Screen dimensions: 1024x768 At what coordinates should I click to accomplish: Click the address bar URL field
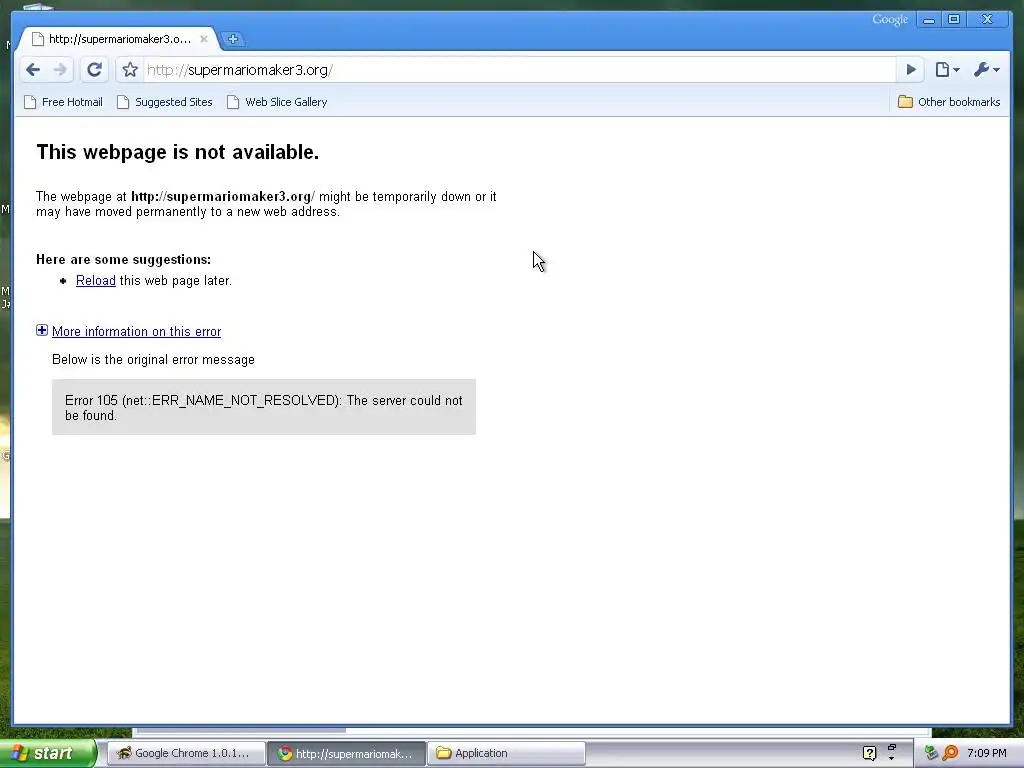coord(519,70)
